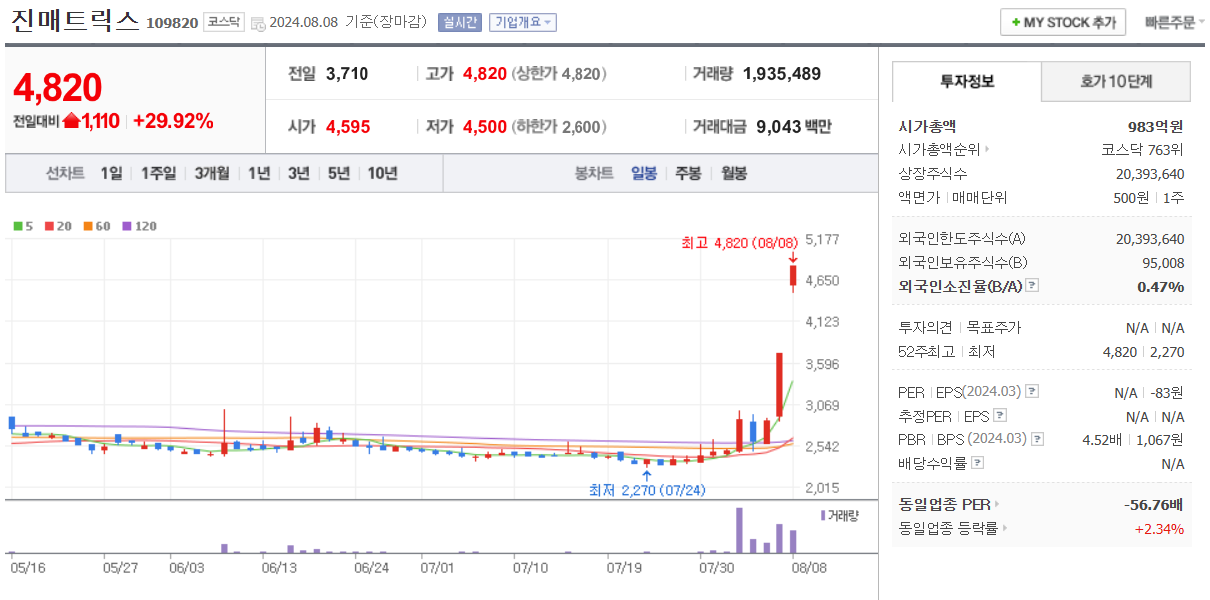Click the 동일업종 PER link

point(944,504)
